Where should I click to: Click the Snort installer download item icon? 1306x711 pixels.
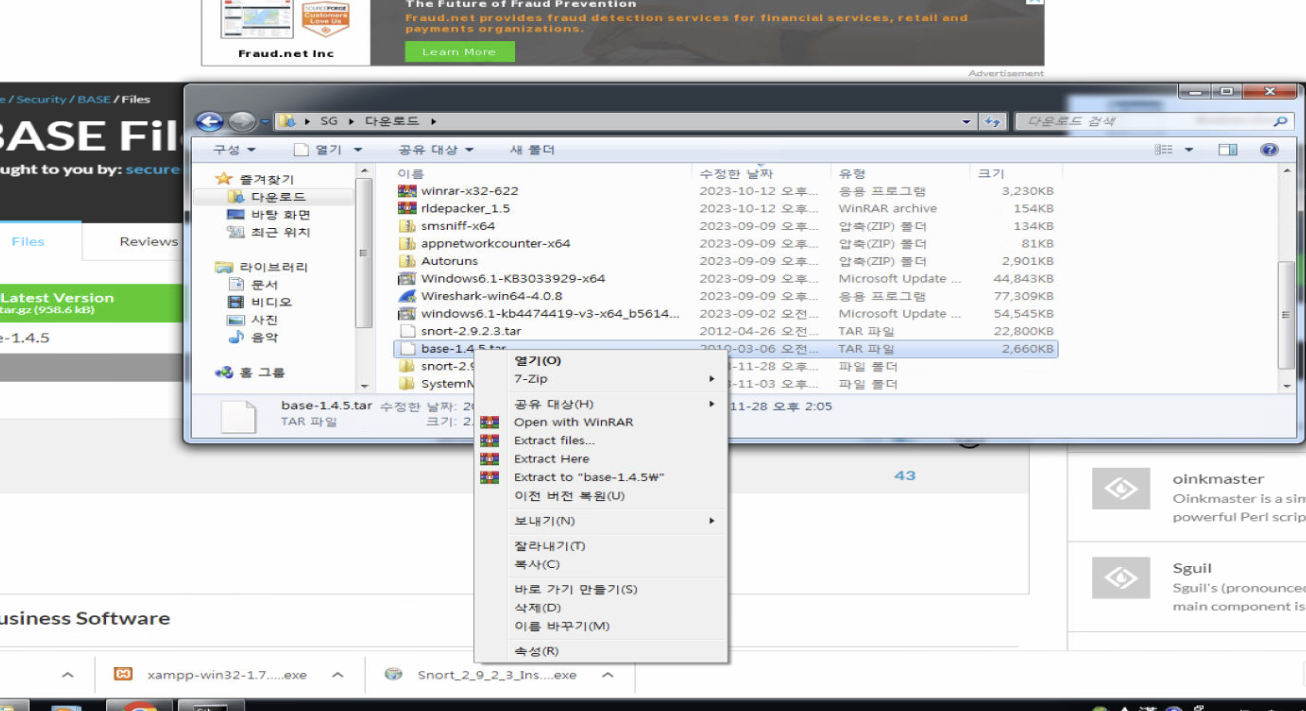click(394, 675)
